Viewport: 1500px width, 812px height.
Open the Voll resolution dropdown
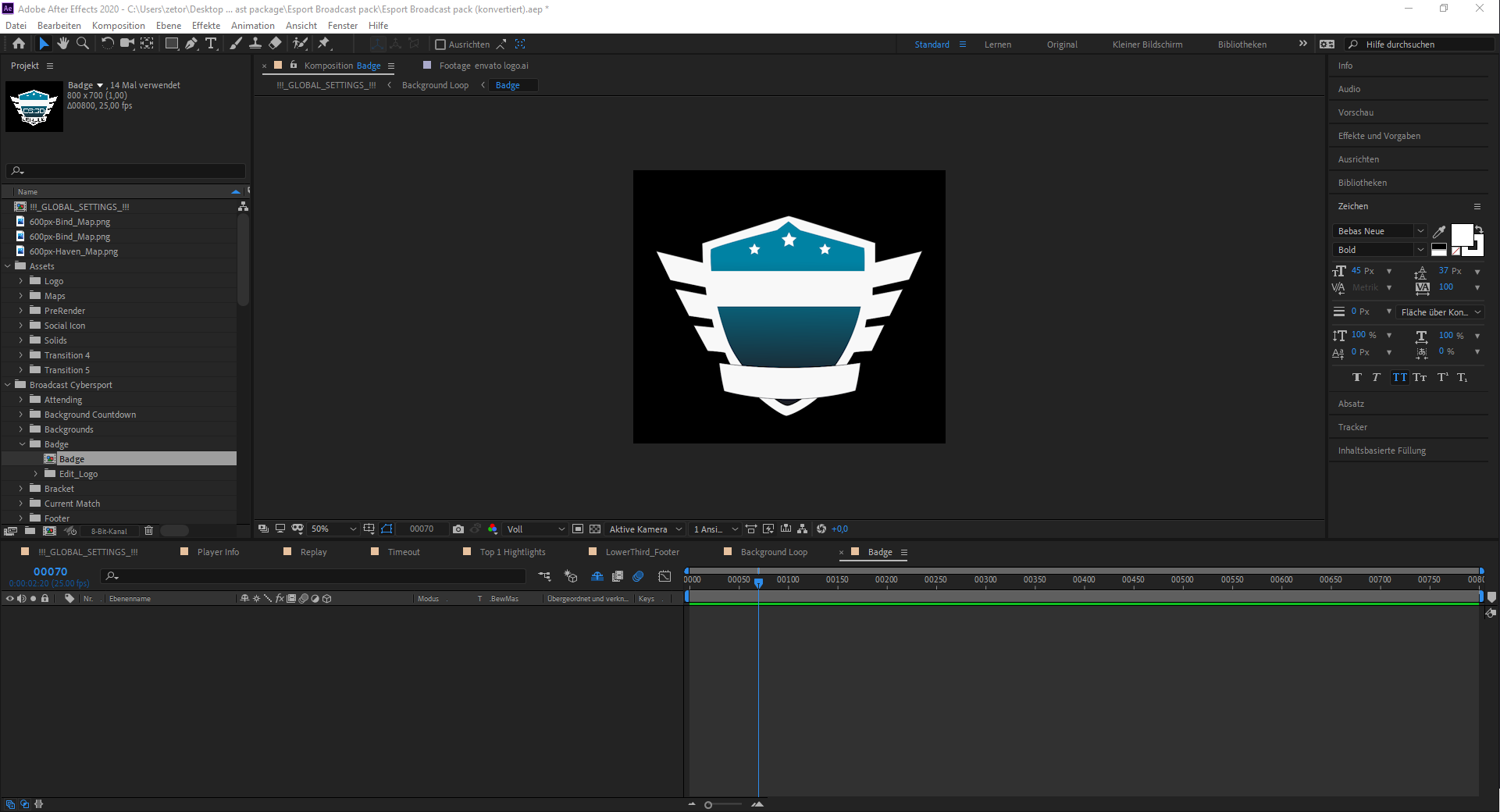click(536, 529)
